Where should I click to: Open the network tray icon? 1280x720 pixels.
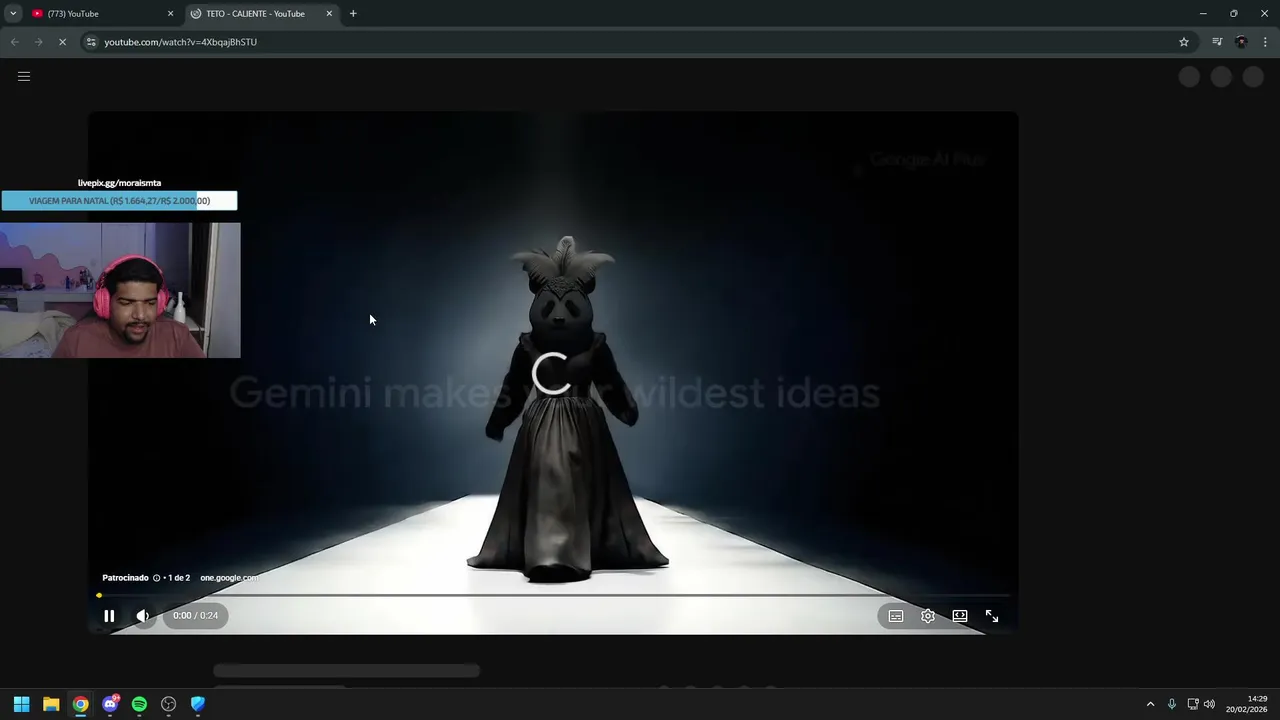click(x=1193, y=704)
